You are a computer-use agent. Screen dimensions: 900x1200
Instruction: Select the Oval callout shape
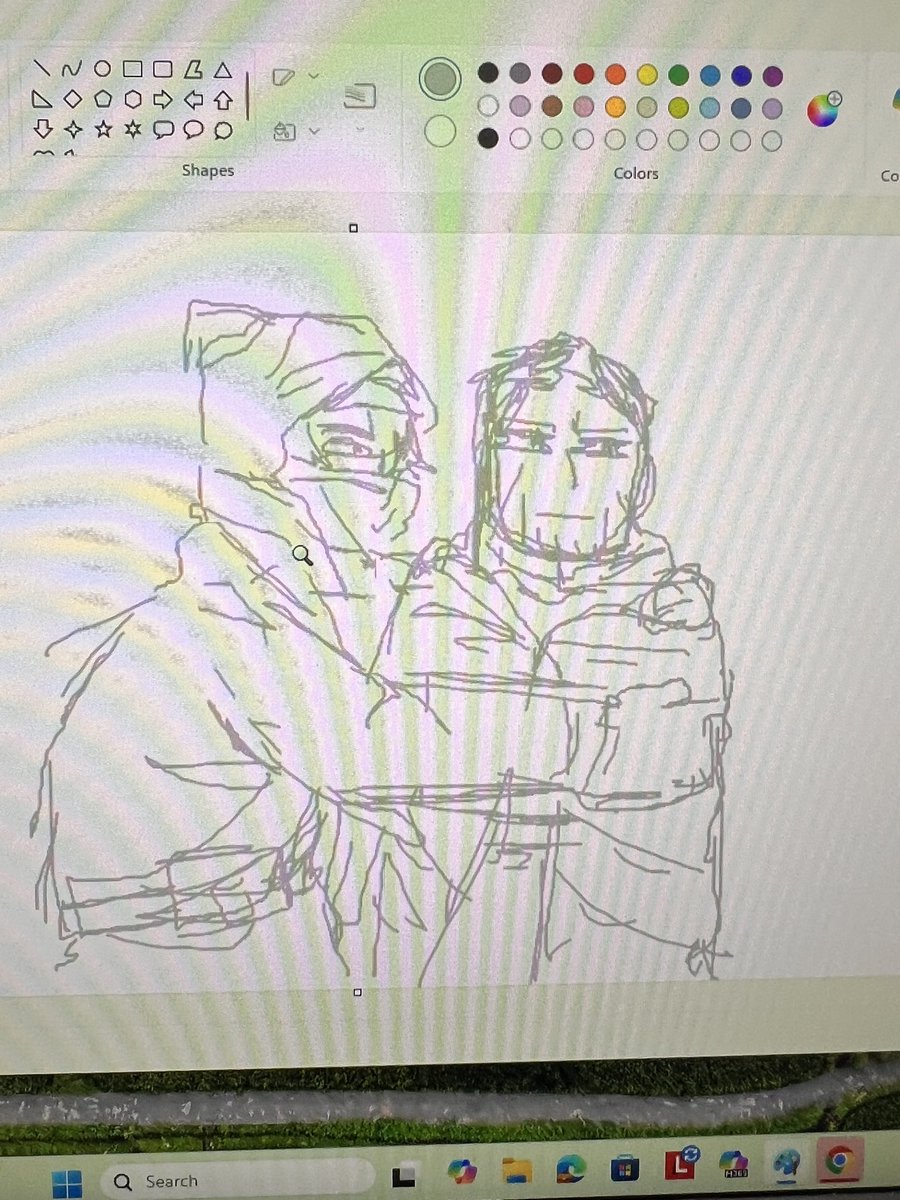point(194,130)
